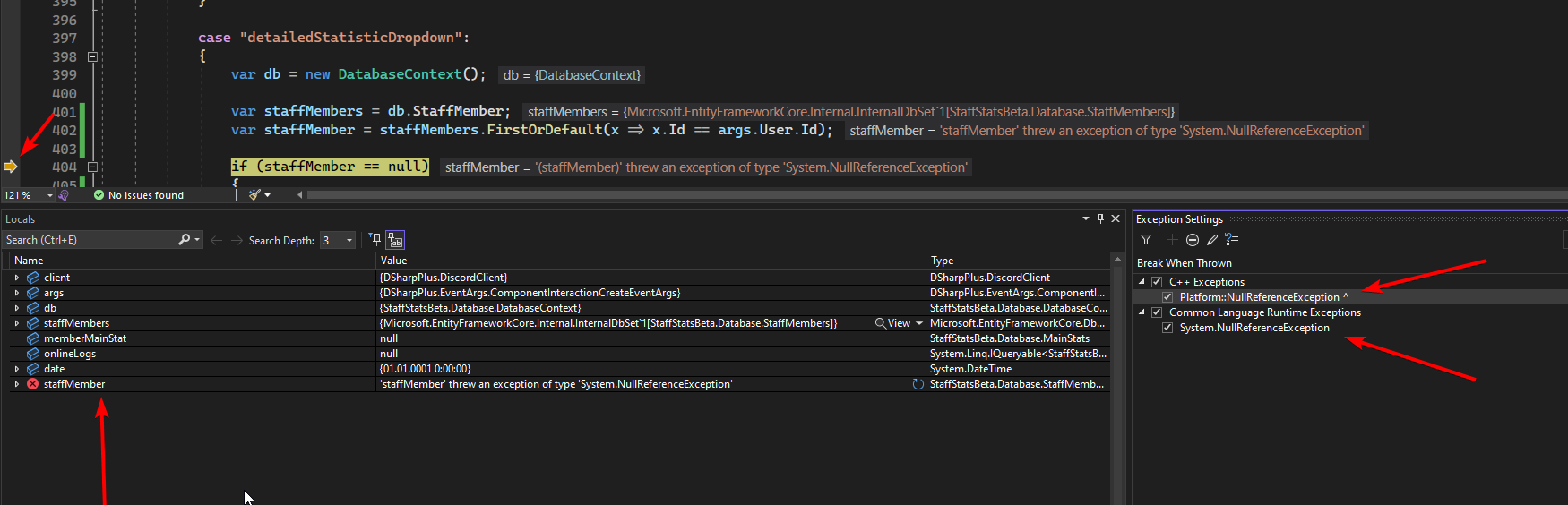1568x505 pixels.
Task: Expand the date variable row
Action: coord(17,369)
